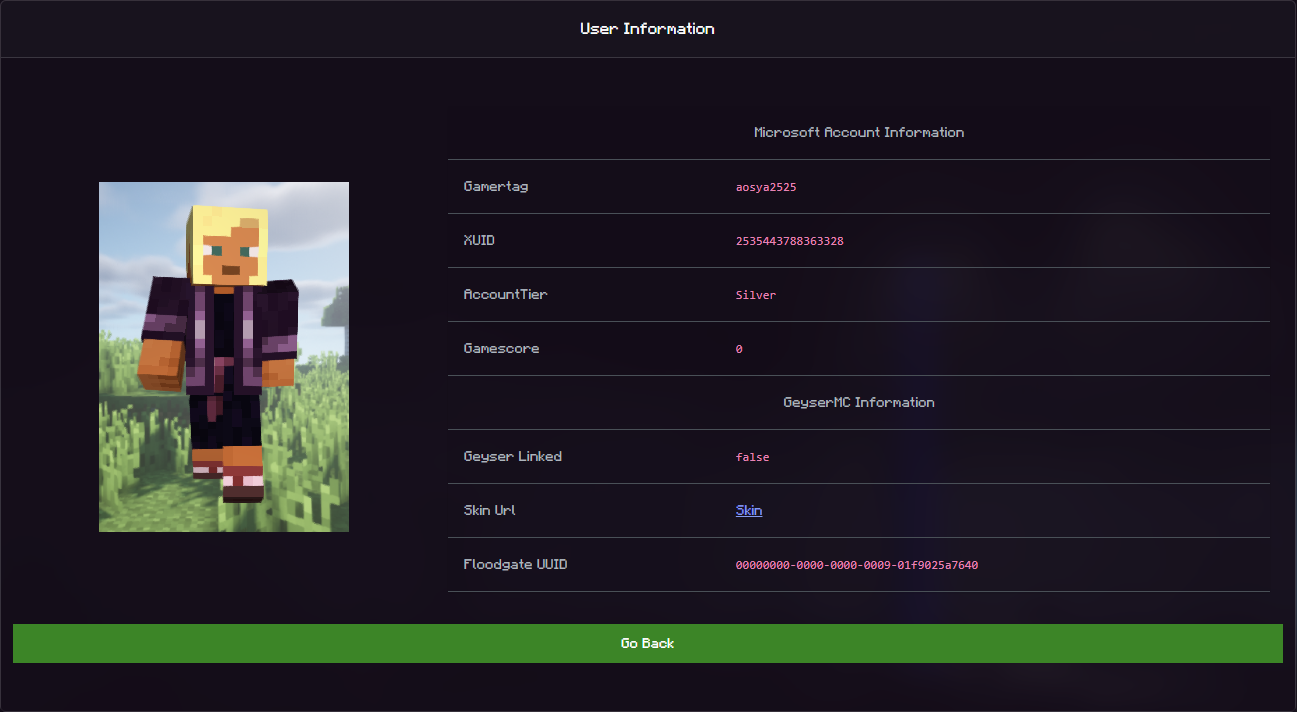The width and height of the screenshot is (1297, 712).
Task: Click the AccountTier label
Action: click(505, 295)
